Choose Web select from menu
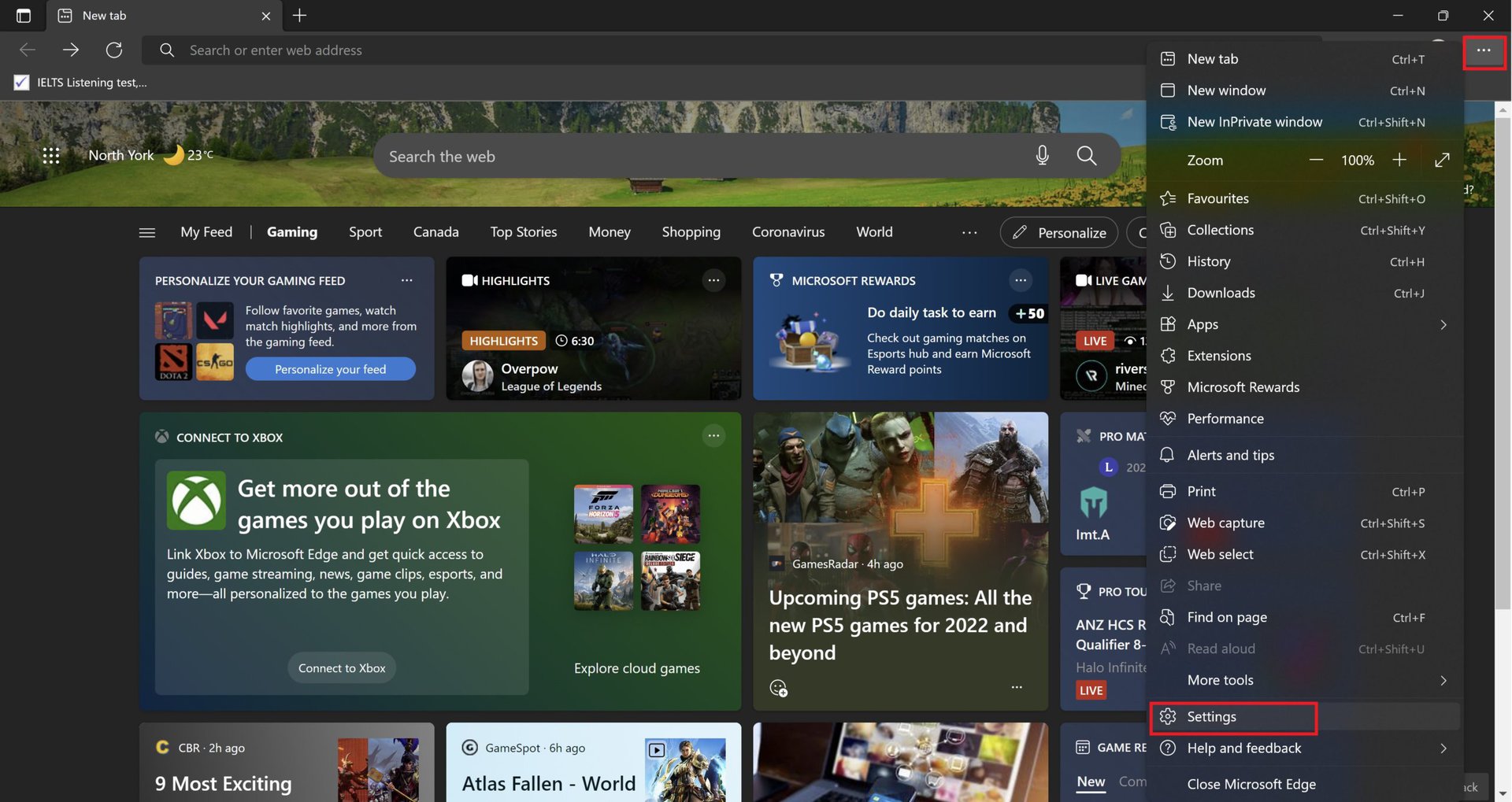This screenshot has width=1512, height=802. coord(1304,554)
